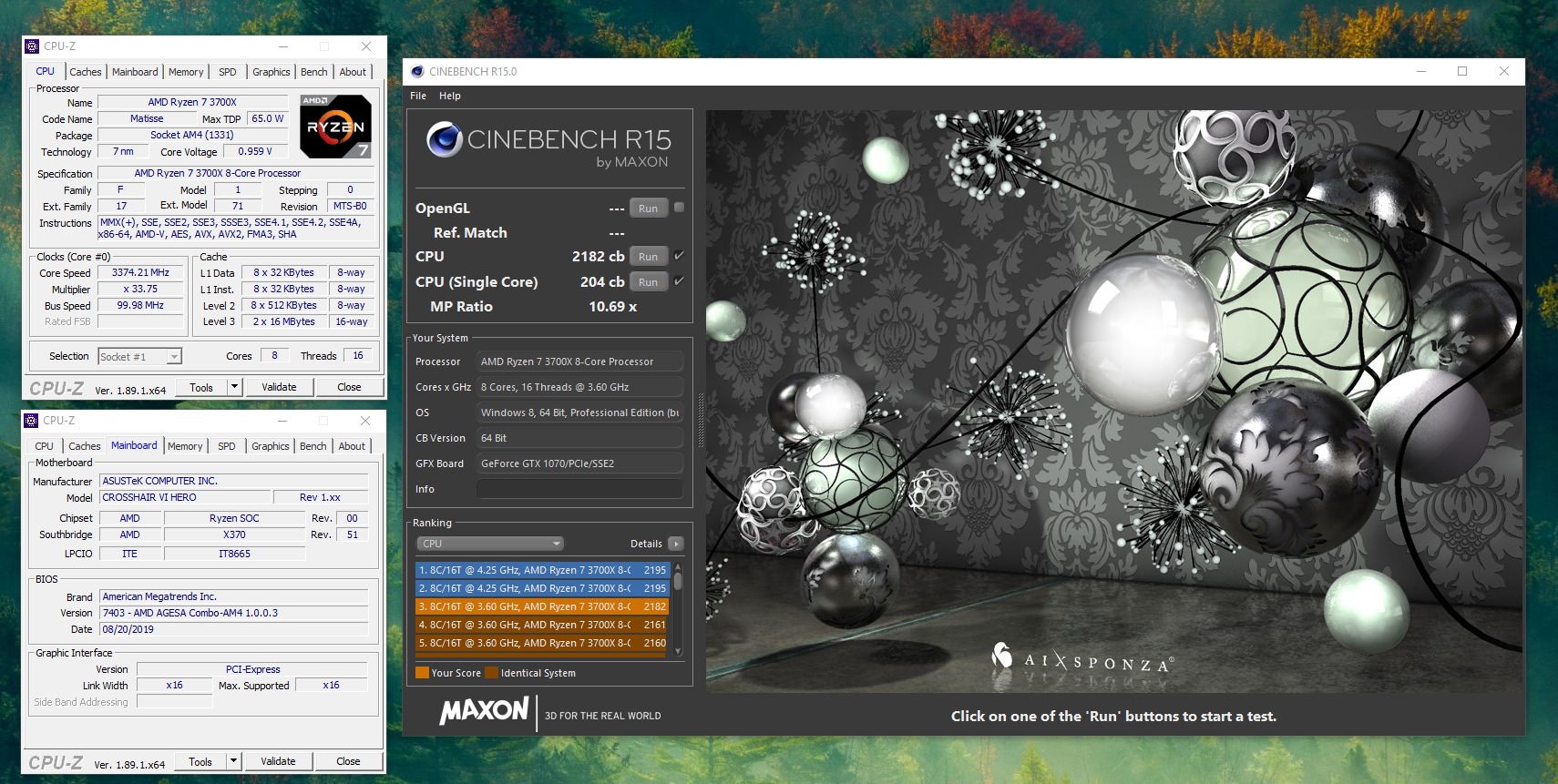Switch to Memory tab in CPU-Z processor window
Viewport: 1558px width, 784px height.
tap(186, 72)
